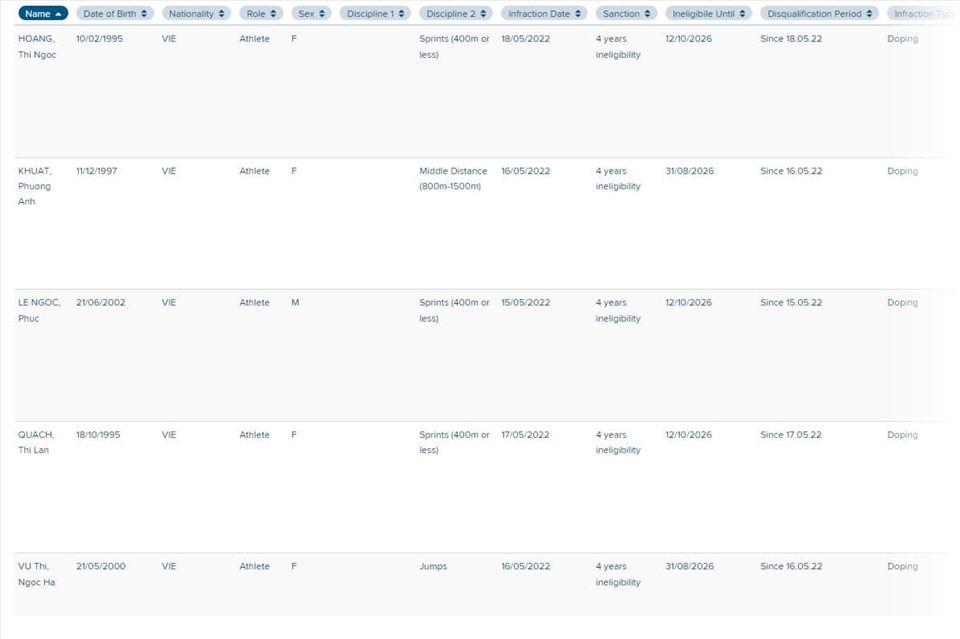Click the Jumps discipline cell

[433, 566]
